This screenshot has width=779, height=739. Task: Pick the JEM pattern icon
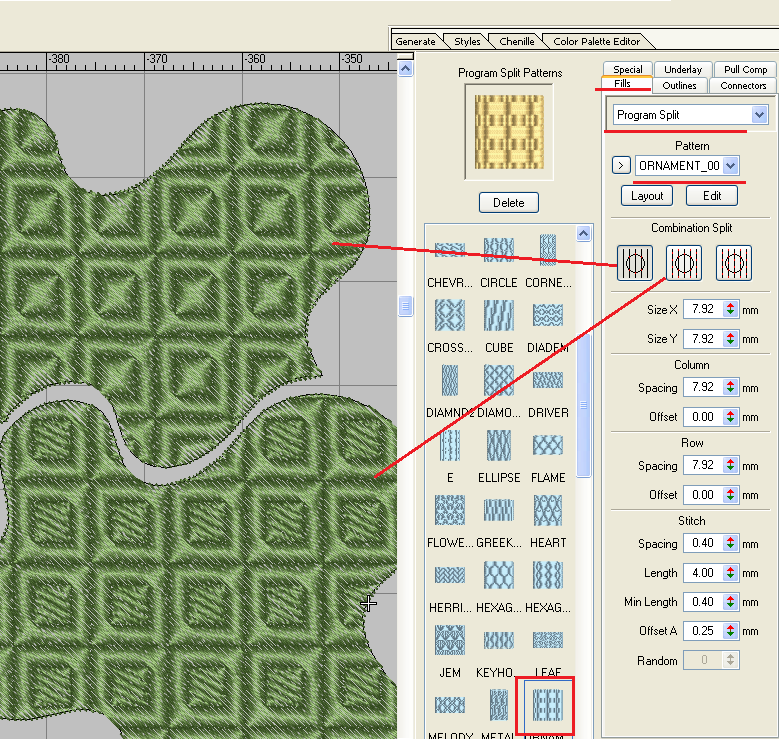(450, 641)
